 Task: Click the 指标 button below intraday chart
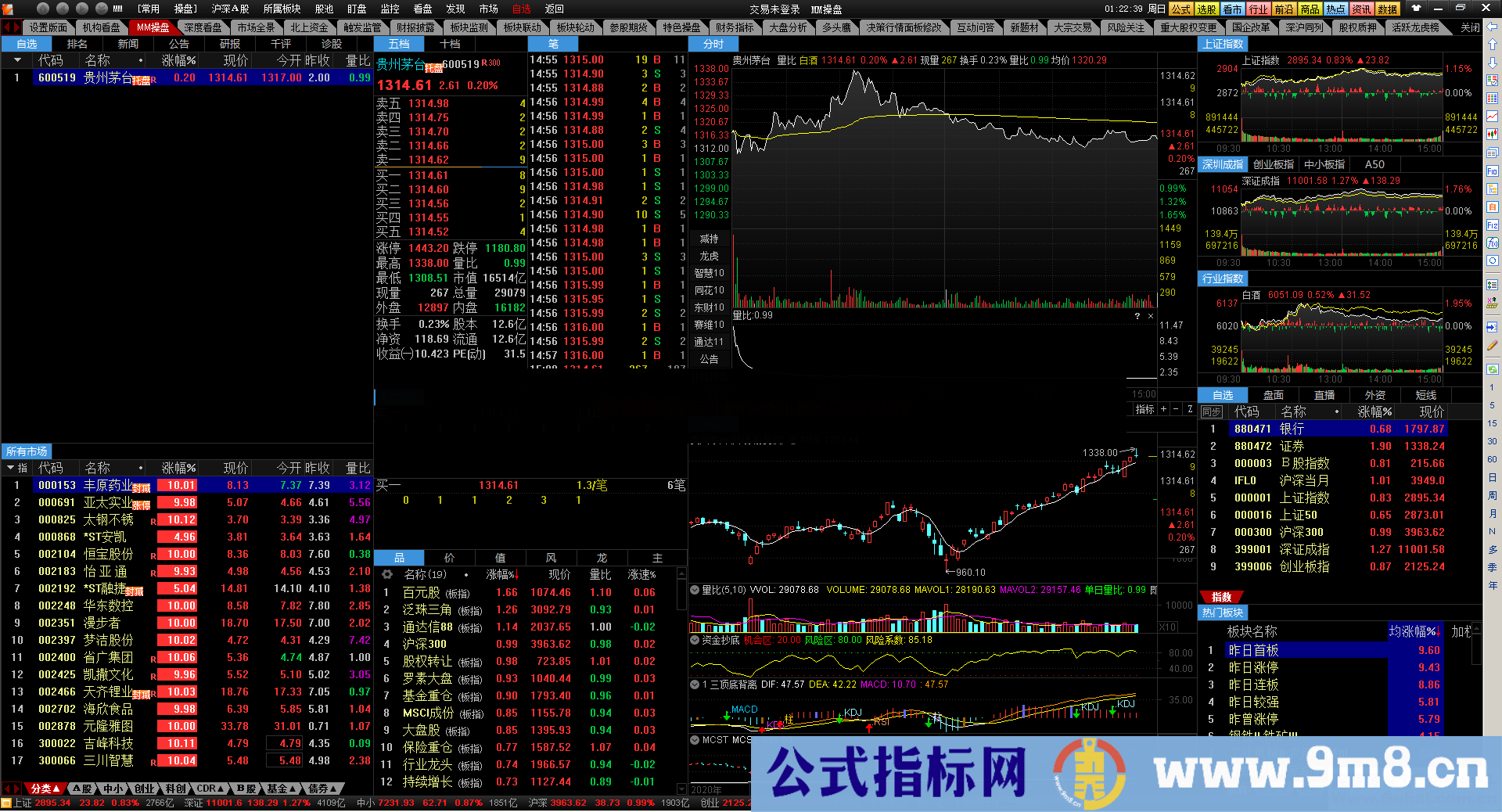click(1144, 409)
